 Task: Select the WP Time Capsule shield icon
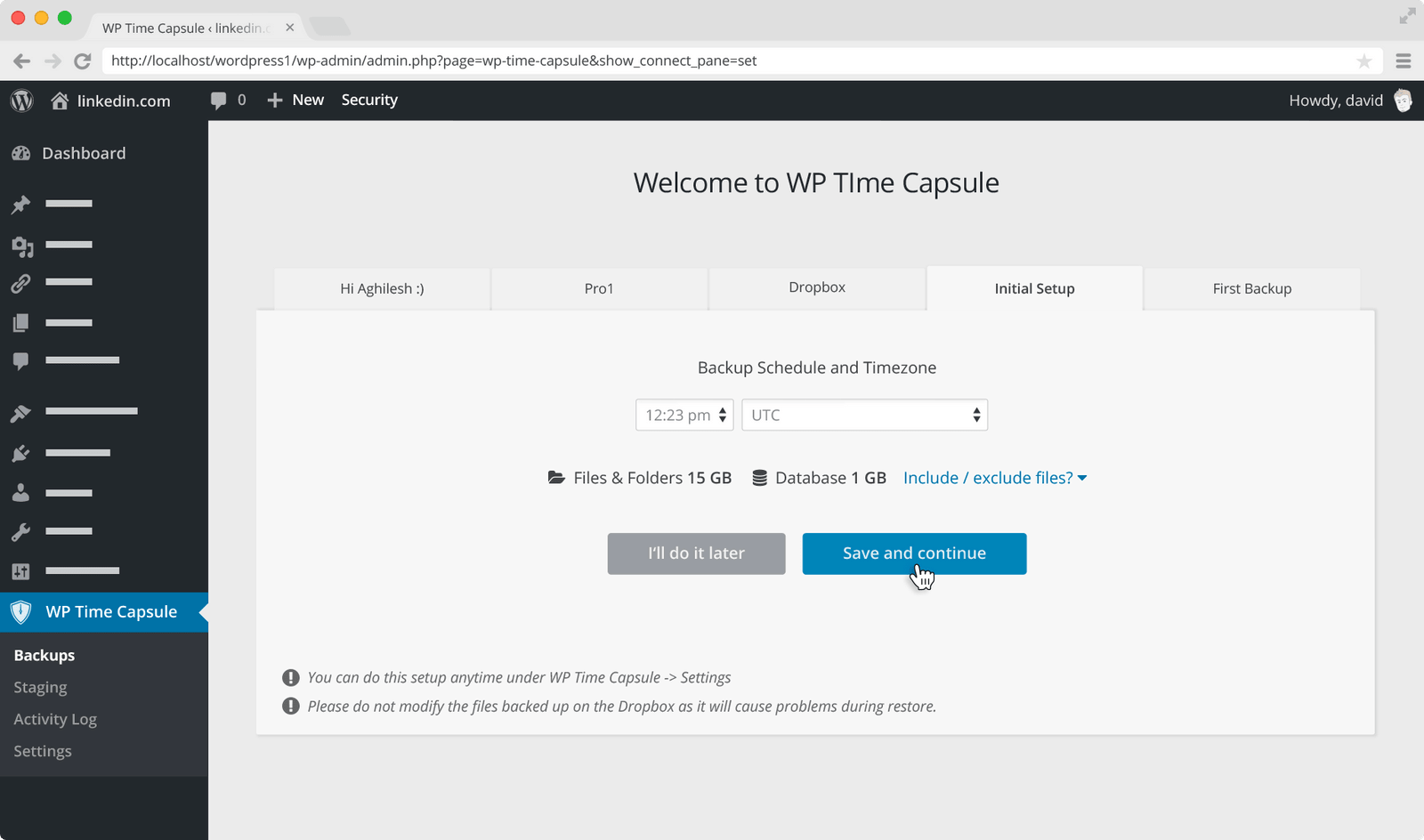point(20,611)
